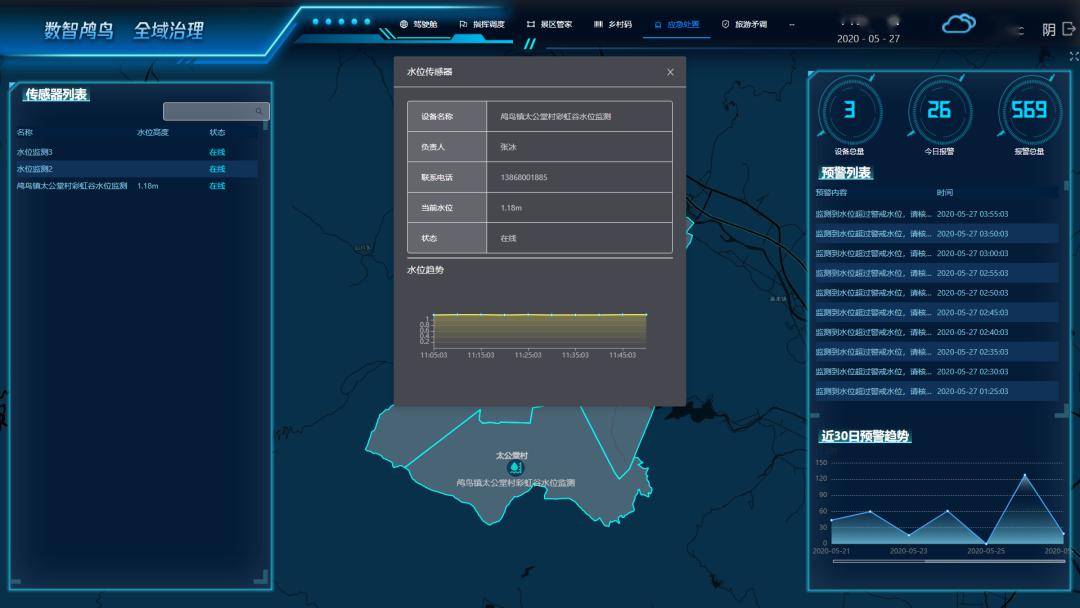This screenshot has width=1080, height=608.
Task: Click the logout icon at top right
Action: (x=1069, y=29)
